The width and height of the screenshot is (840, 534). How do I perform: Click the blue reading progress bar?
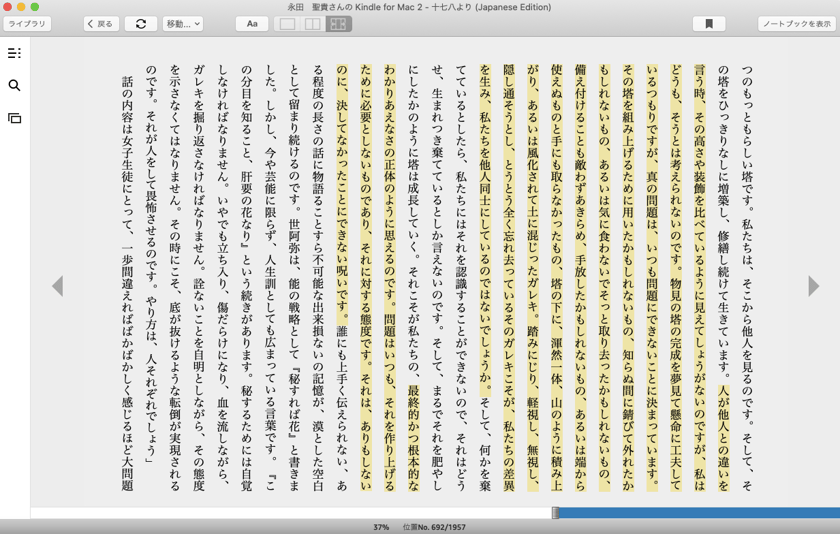[699, 513]
